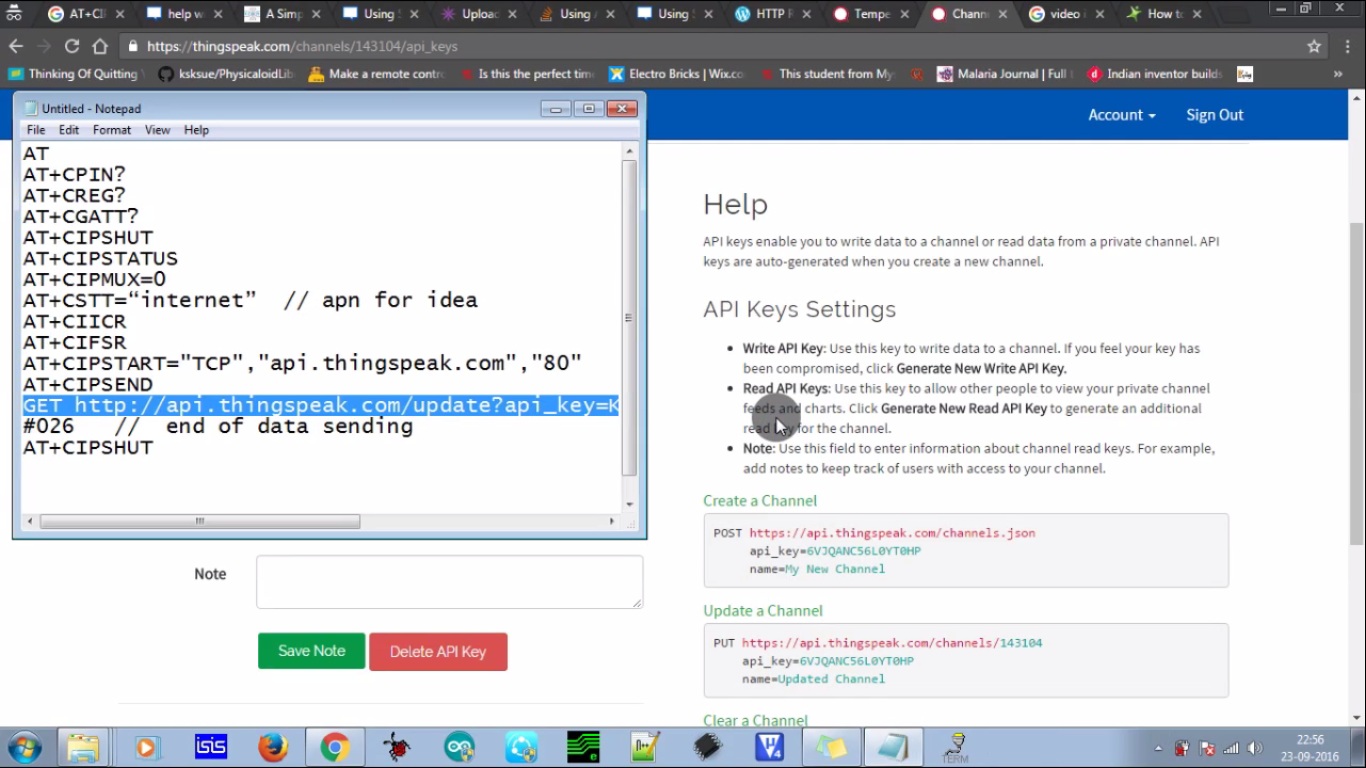Click the 'Create a Channel' heading

[760, 501]
